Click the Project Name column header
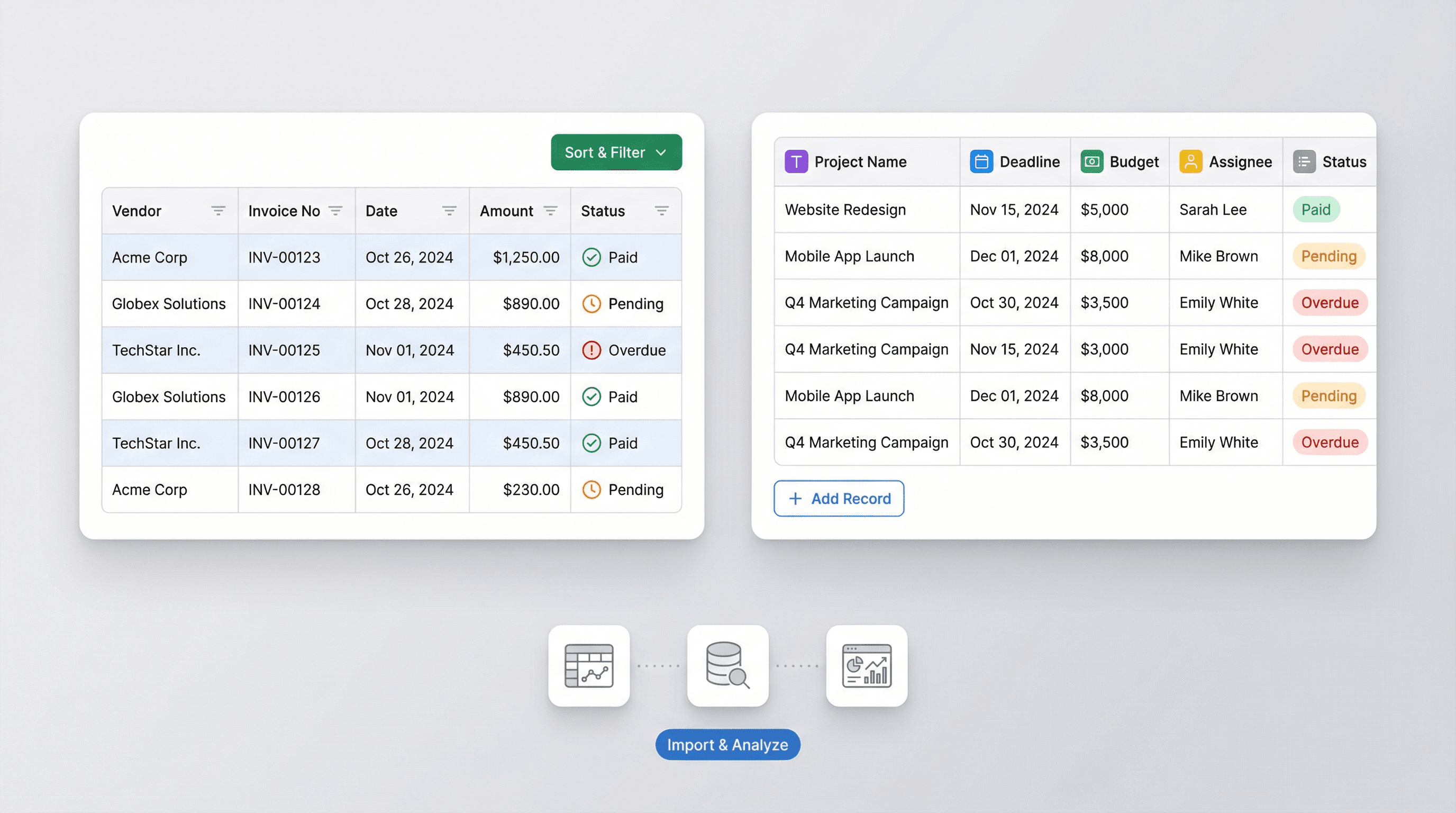This screenshot has height=813, width=1456. pos(860,161)
